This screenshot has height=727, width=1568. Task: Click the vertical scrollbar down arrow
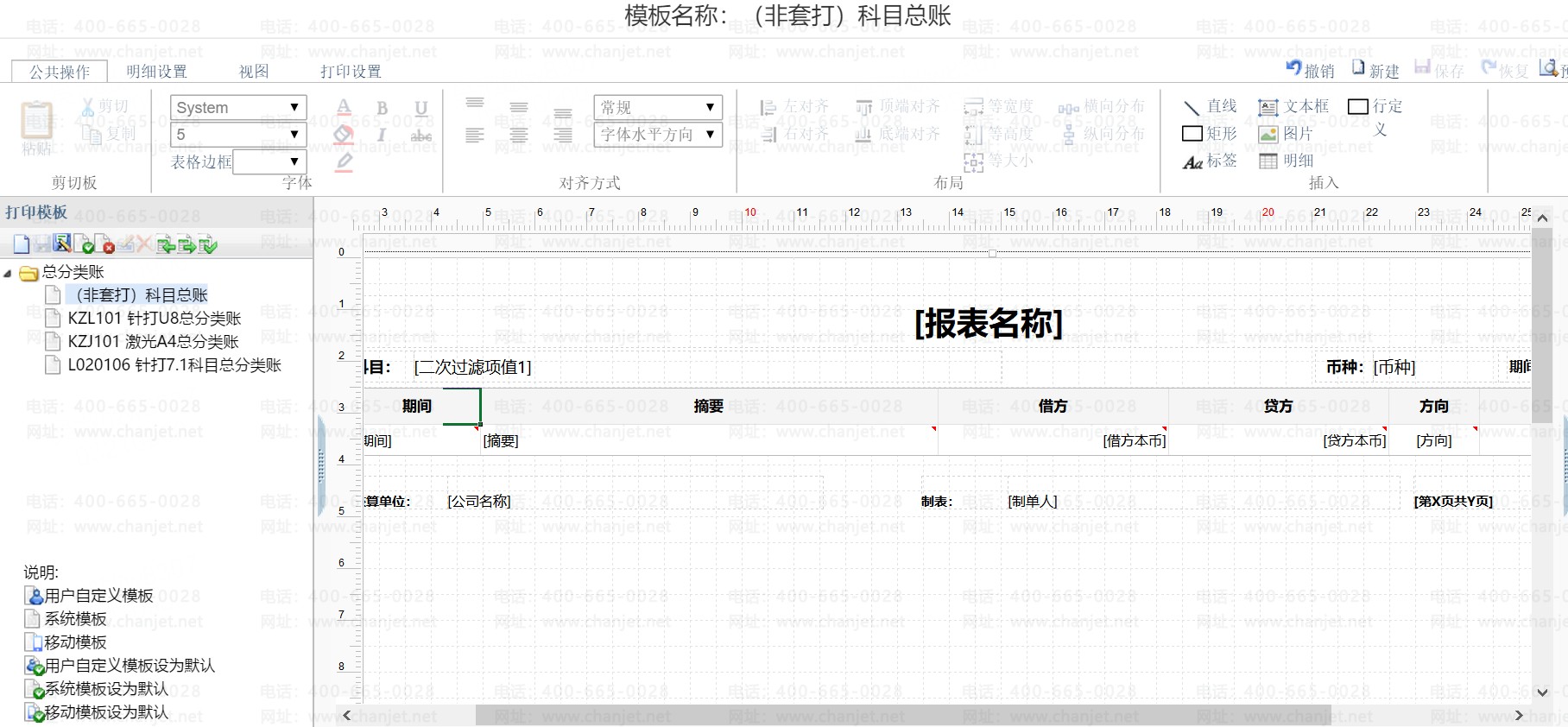(x=1542, y=692)
